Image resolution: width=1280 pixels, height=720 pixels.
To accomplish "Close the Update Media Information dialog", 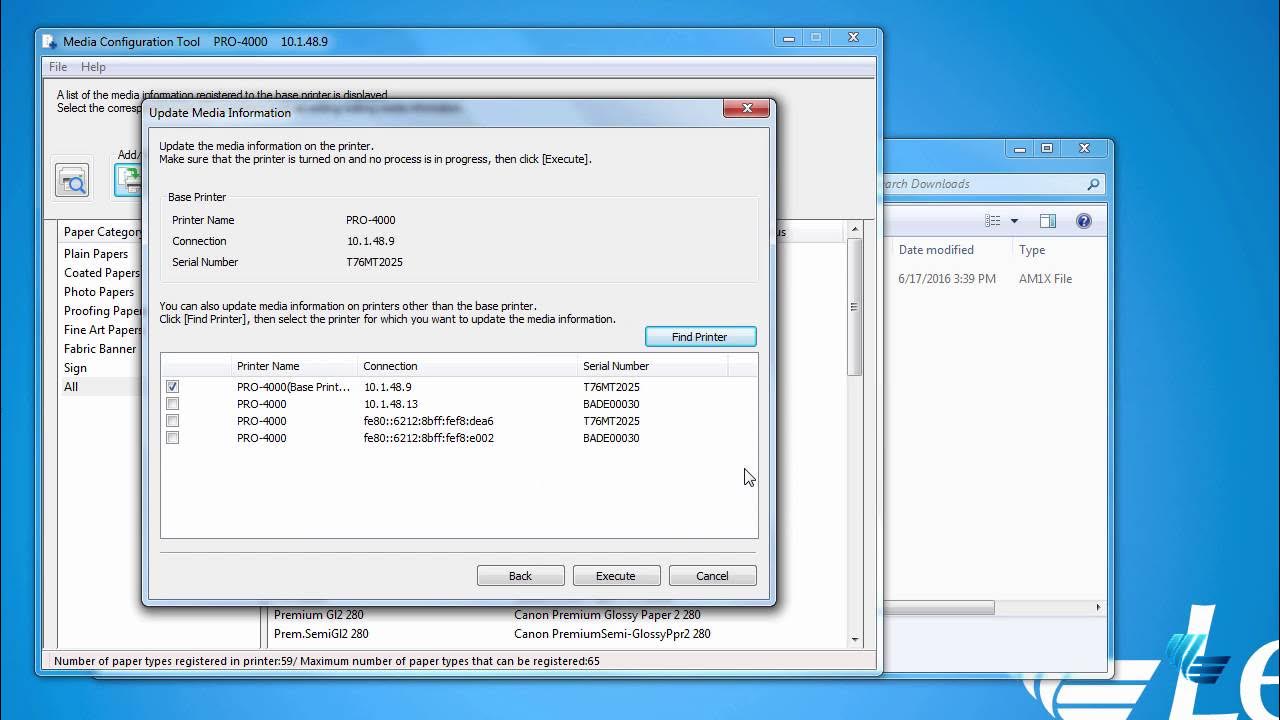I will (747, 108).
